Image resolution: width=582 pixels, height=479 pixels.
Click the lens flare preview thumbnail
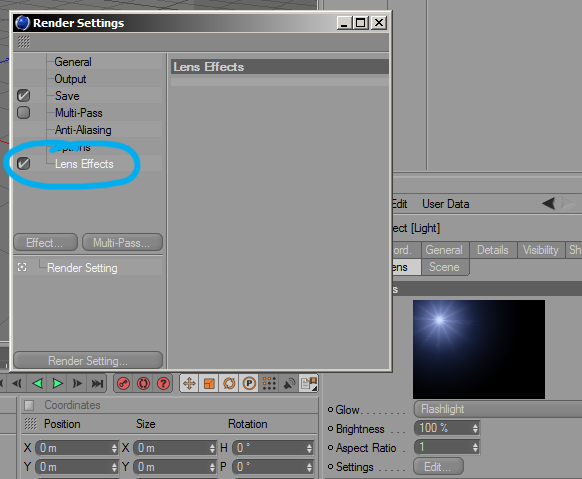point(478,349)
